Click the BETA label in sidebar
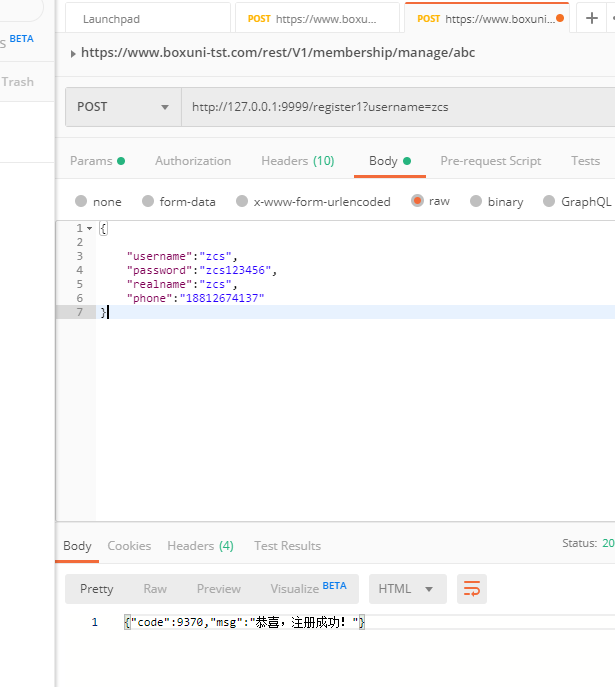 [x=21, y=39]
